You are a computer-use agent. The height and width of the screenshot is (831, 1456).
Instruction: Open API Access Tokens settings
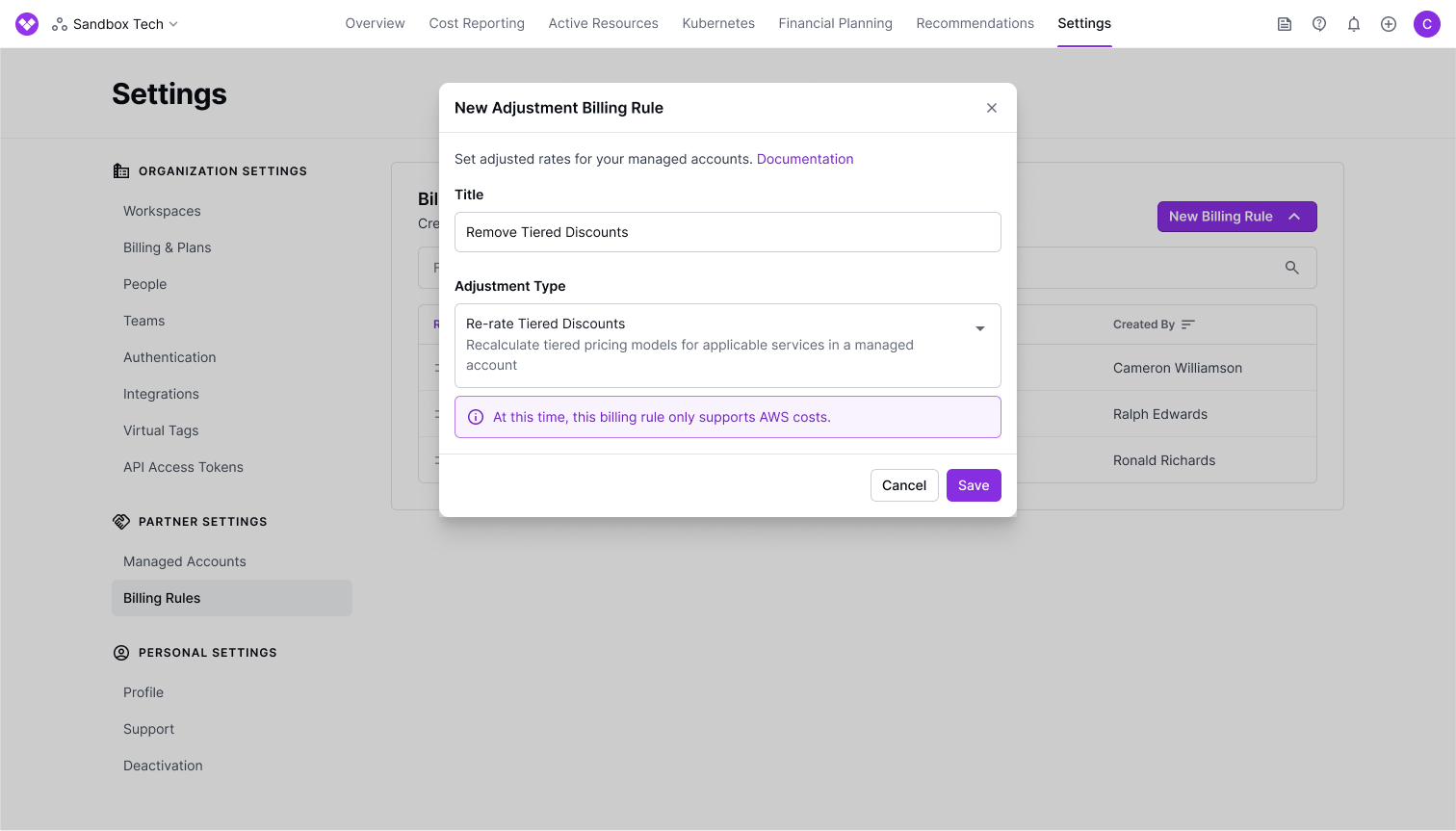(x=183, y=467)
